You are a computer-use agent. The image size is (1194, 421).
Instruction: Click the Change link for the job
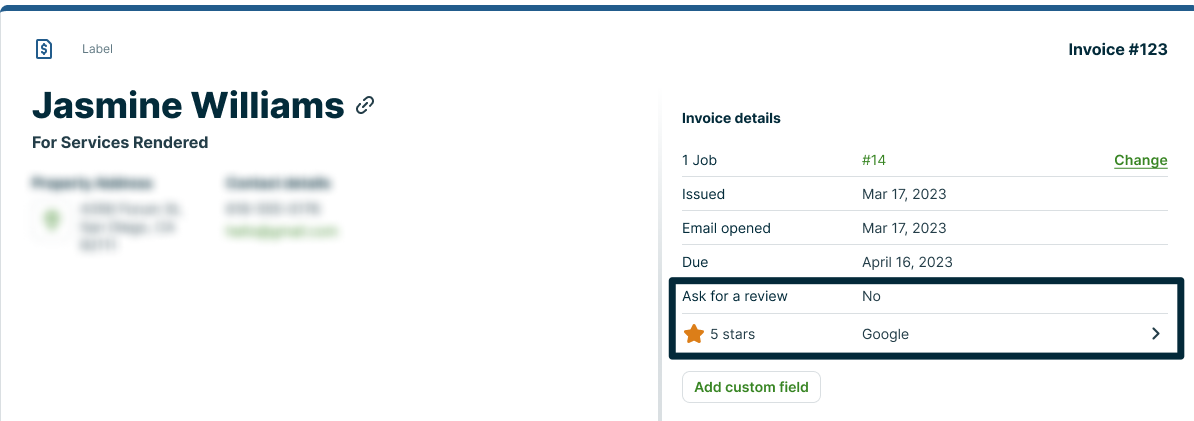tap(1140, 160)
